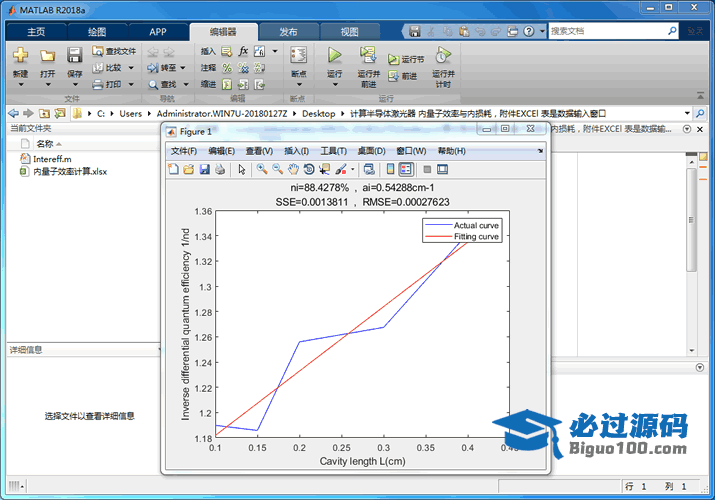The height and width of the screenshot is (500, 715).
Task: Click the print figure icon in Figure toolbar
Action: click(x=220, y=170)
